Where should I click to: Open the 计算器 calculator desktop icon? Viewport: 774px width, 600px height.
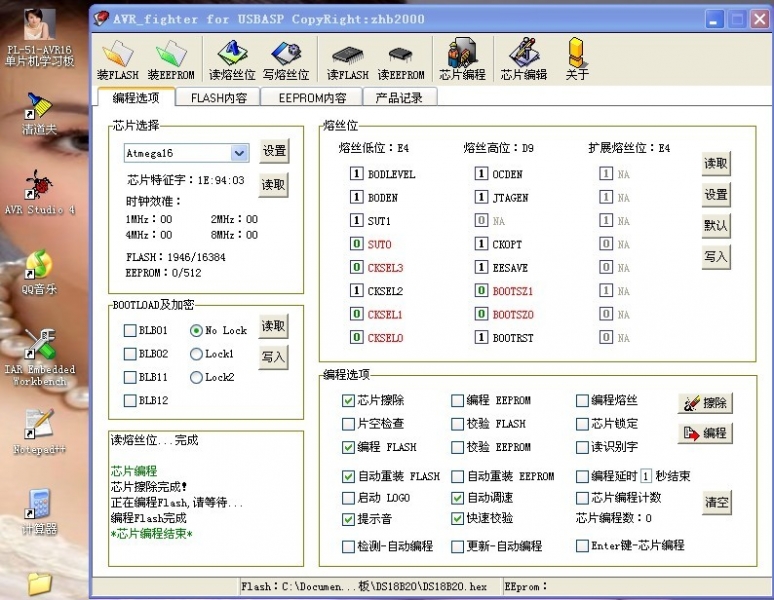click(39, 512)
